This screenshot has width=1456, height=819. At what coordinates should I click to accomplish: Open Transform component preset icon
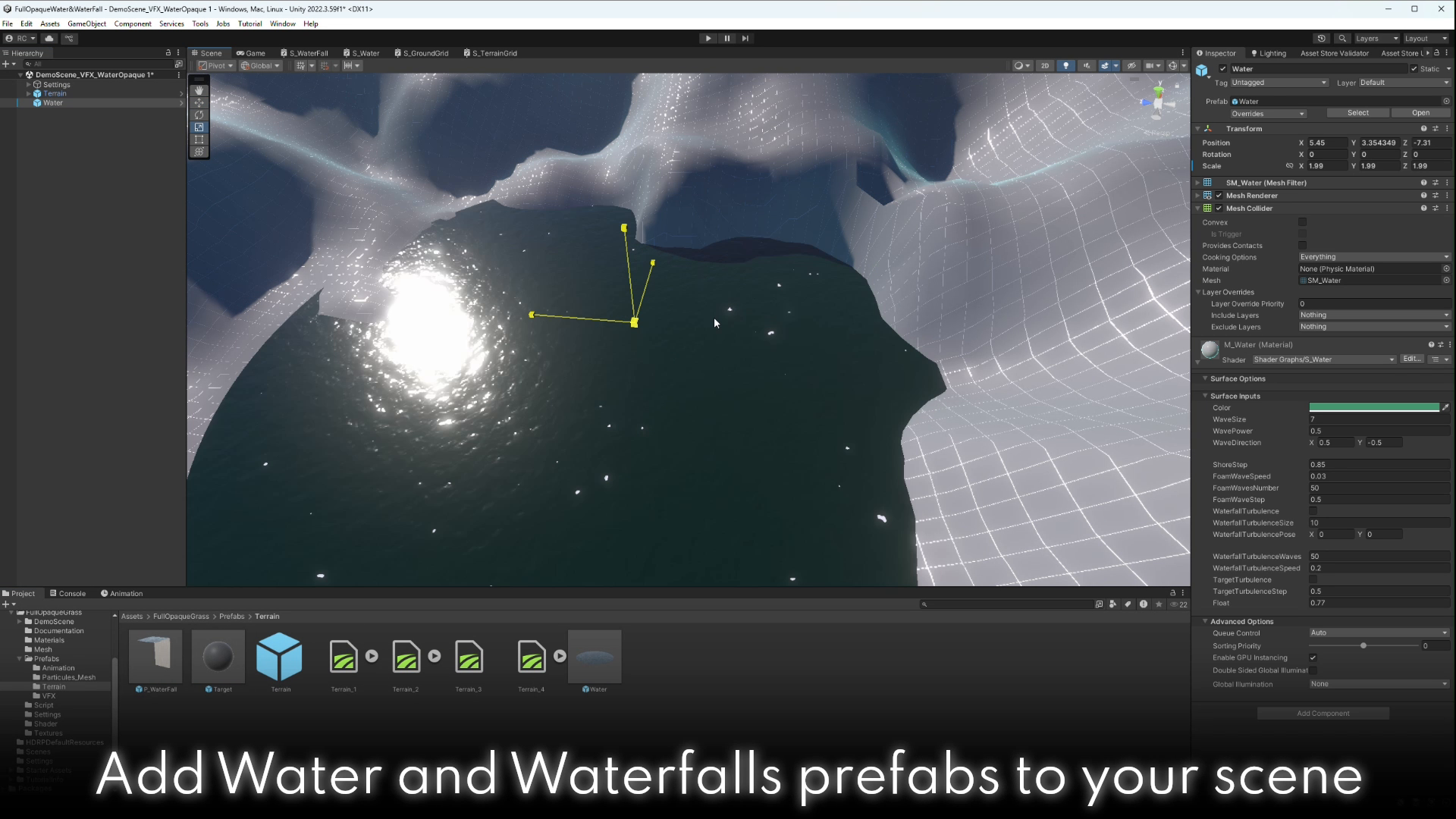click(x=1436, y=129)
